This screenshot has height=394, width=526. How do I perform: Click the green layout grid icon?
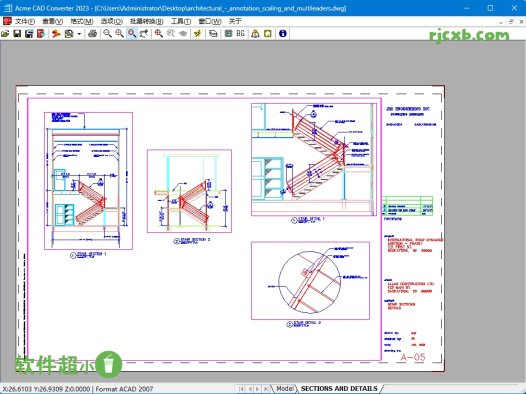coord(228,34)
